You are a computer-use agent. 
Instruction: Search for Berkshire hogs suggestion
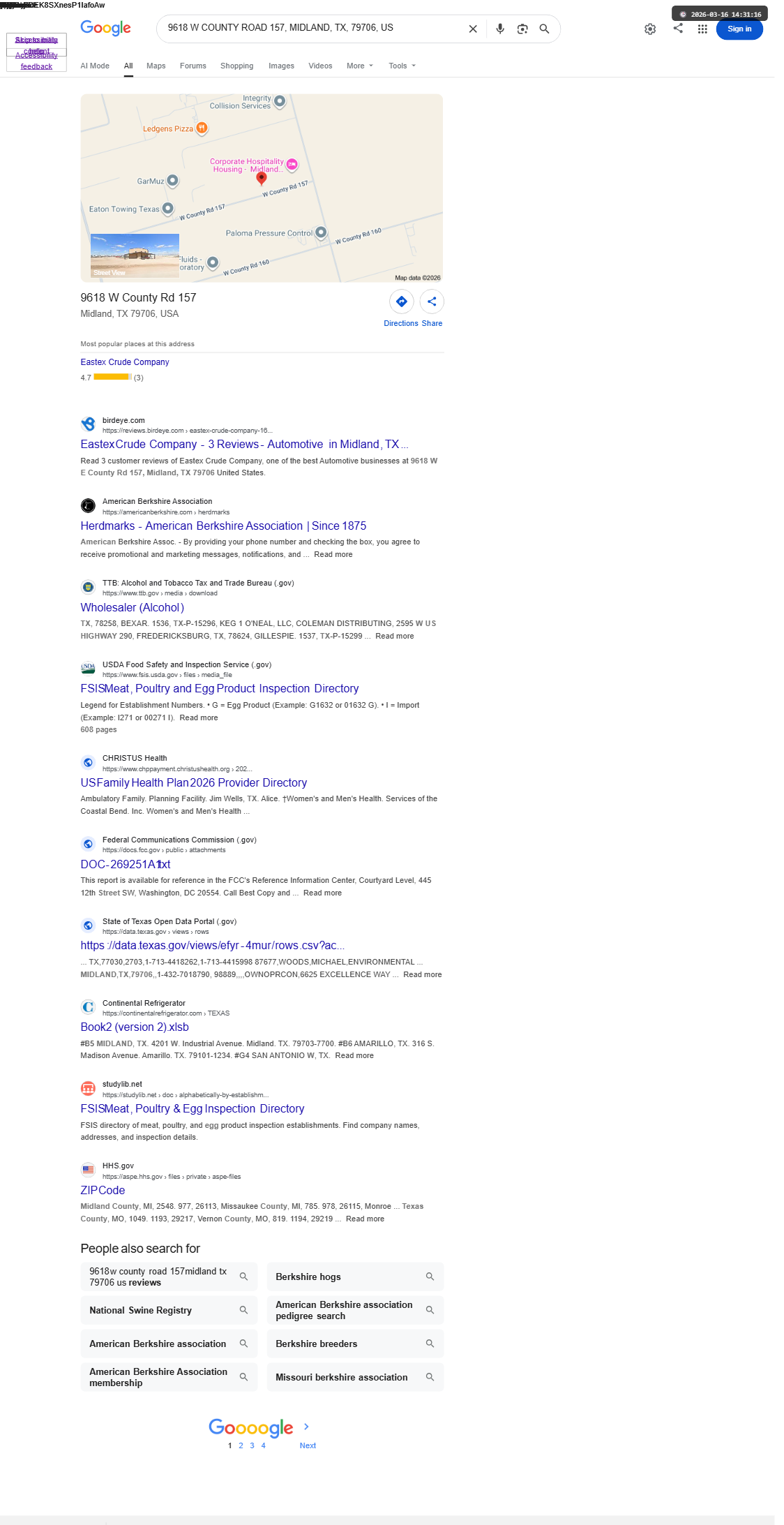[x=355, y=1277]
